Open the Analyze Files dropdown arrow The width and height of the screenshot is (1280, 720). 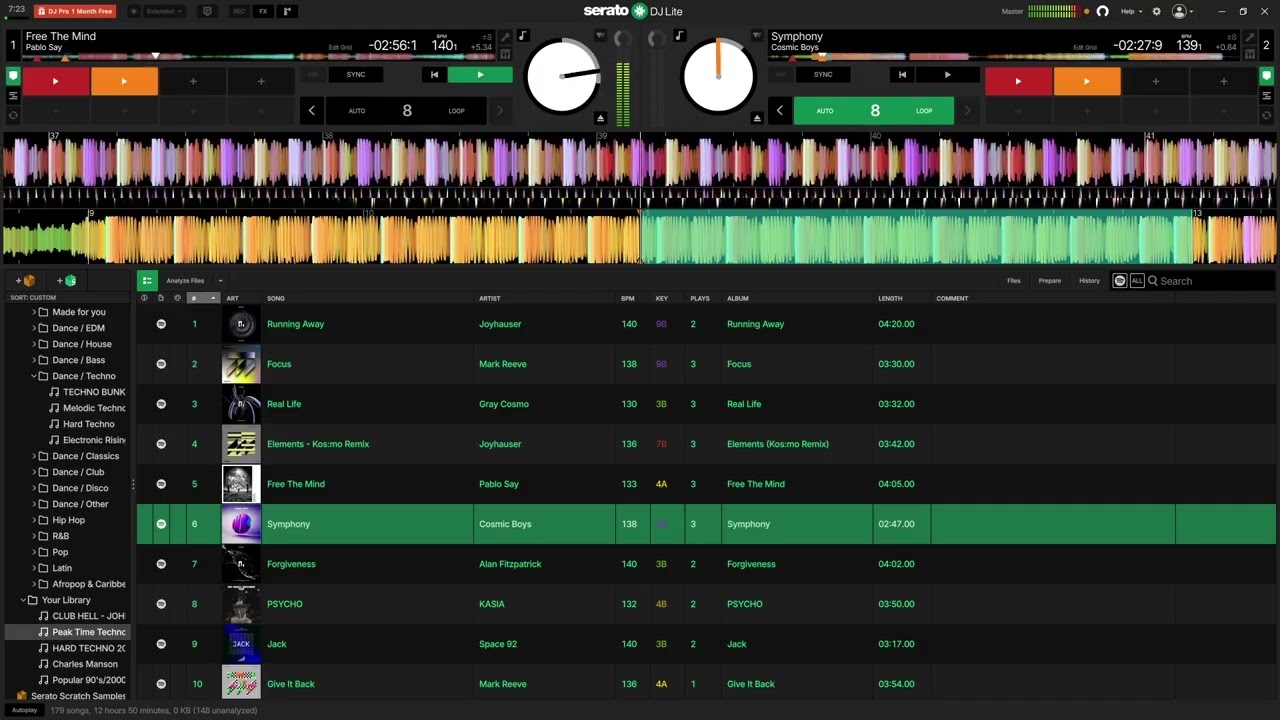pyautogui.click(x=220, y=281)
